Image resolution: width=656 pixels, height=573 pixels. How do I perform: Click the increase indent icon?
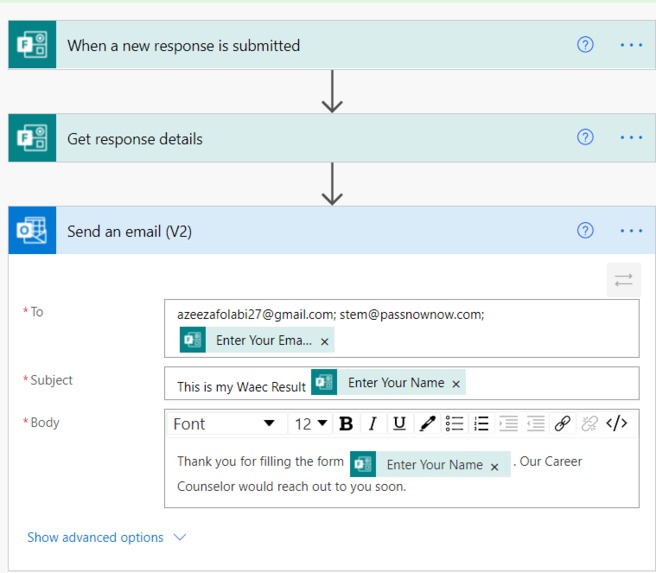(x=508, y=424)
